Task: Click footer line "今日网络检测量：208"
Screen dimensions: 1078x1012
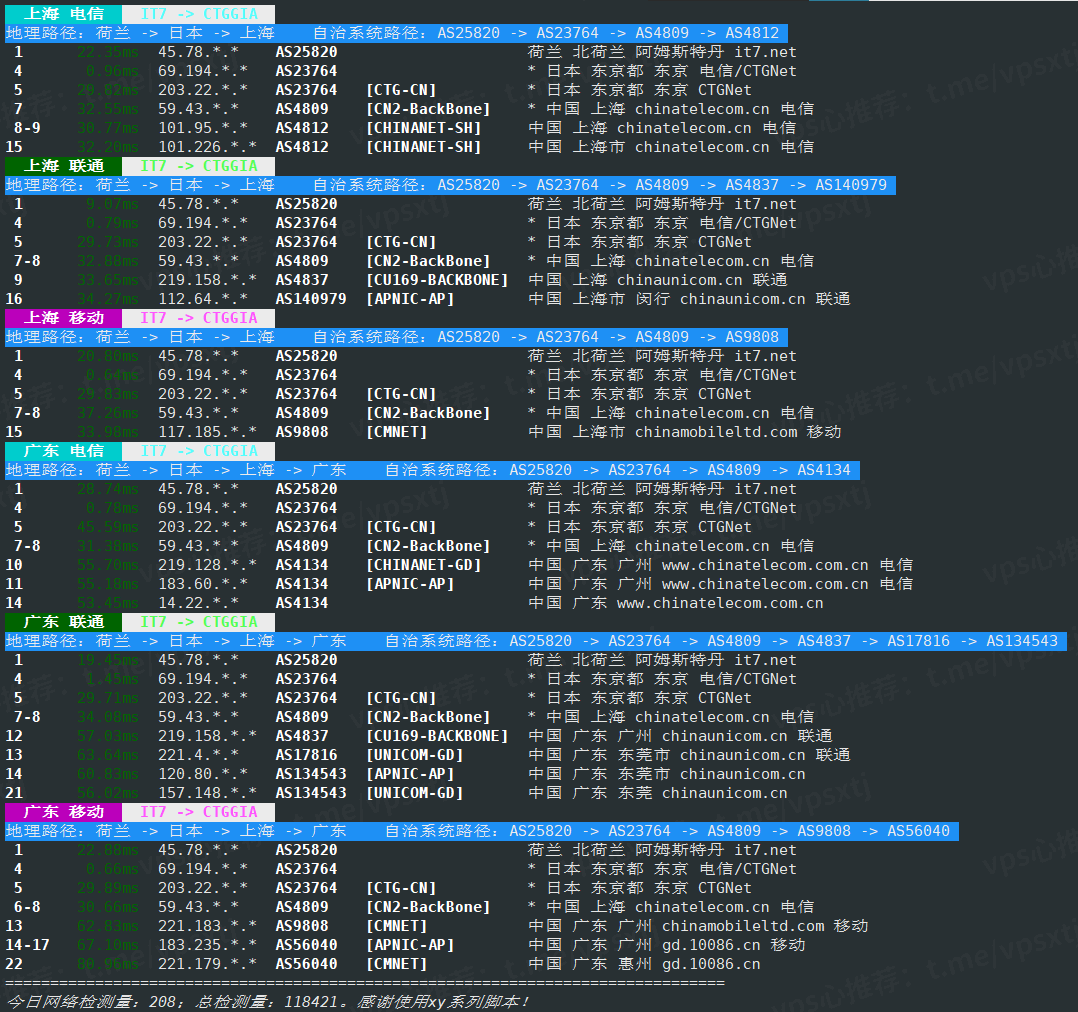Action: [x=91, y=1002]
